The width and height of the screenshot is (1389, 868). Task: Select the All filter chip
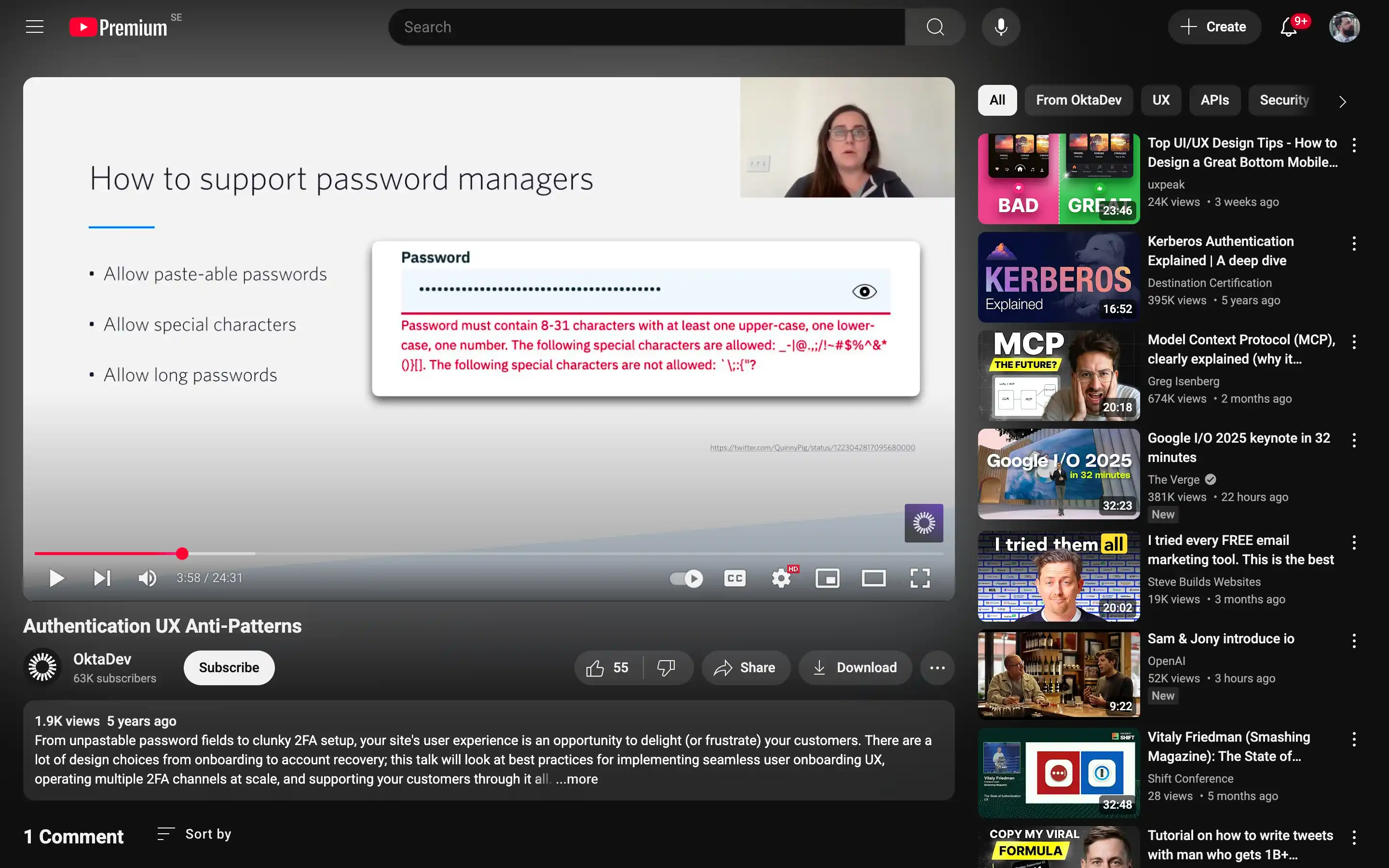(x=997, y=100)
